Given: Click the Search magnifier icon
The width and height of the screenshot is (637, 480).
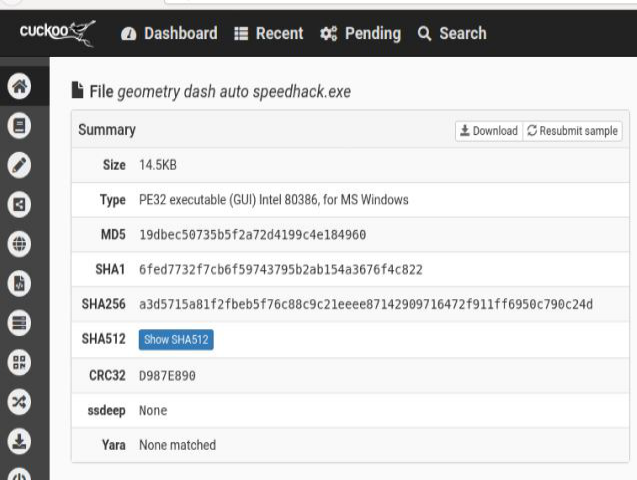Looking at the screenshot, I should [424, 34].
